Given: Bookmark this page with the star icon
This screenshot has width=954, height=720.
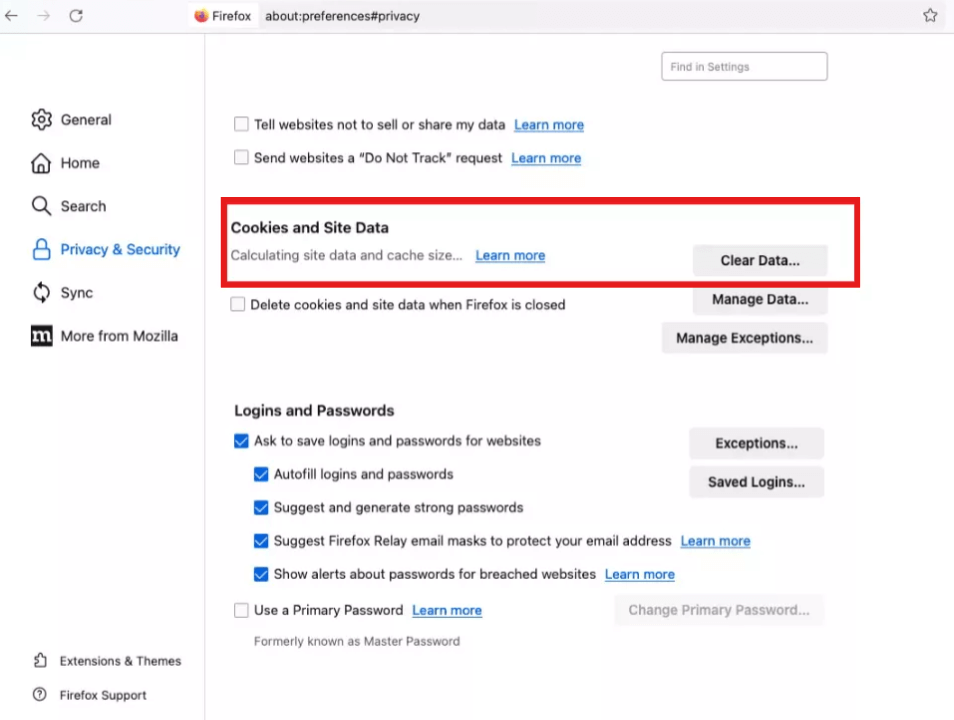Looking at the screenshot, I should [x=930, y=15].
